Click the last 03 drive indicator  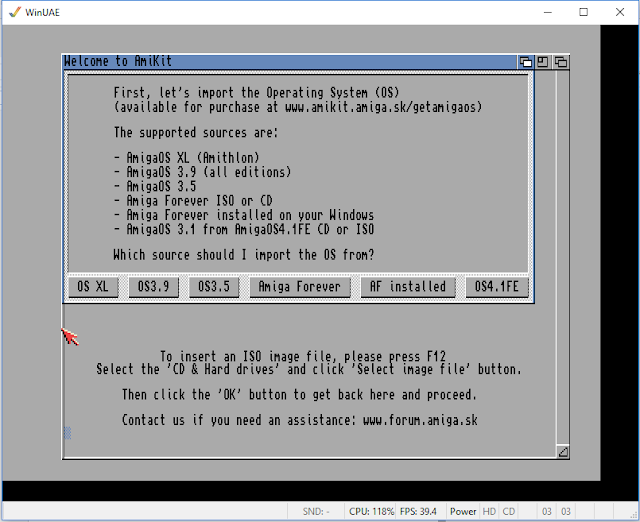[566, 511]
